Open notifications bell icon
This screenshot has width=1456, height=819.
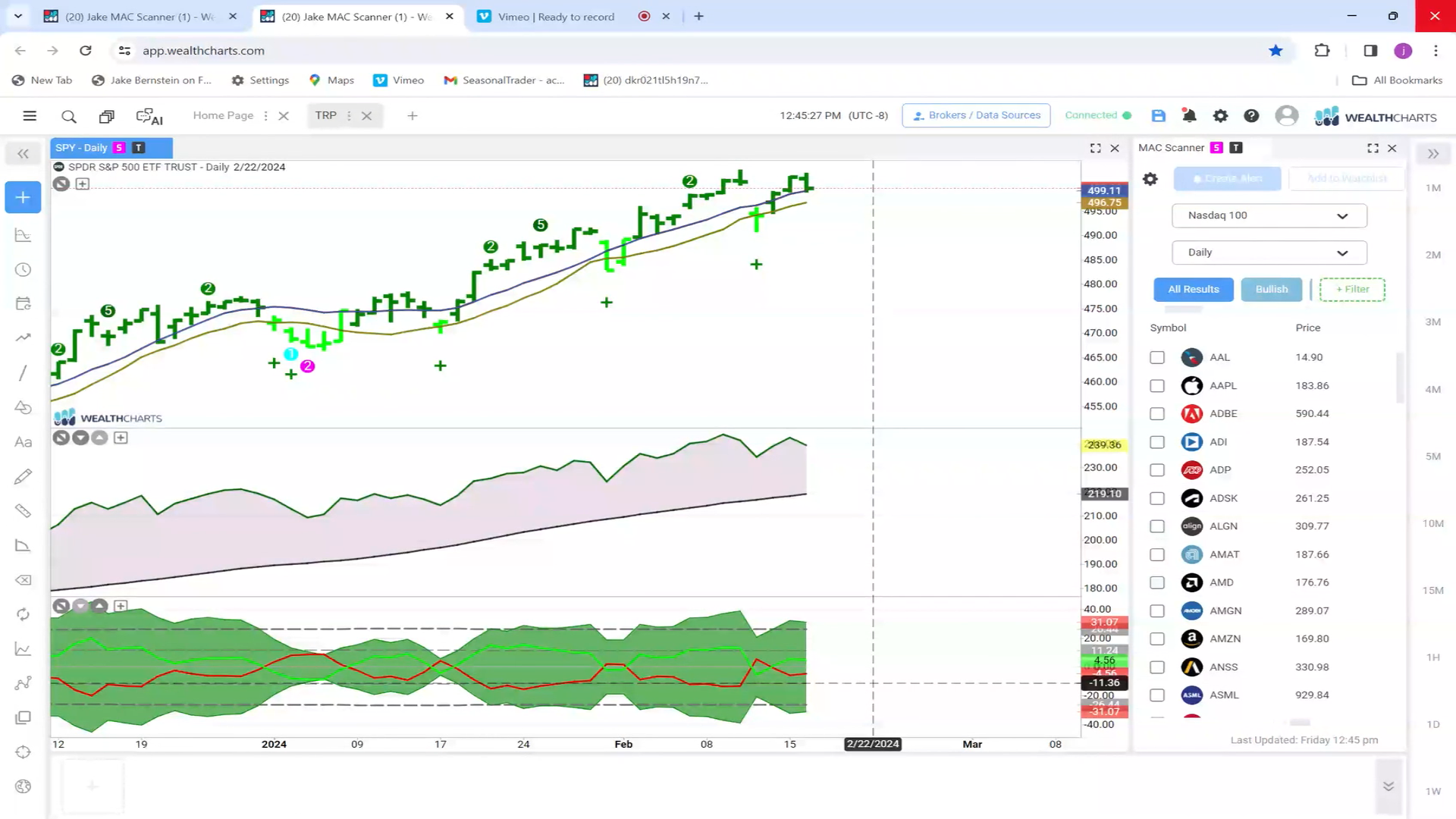tap(1189, 116)
